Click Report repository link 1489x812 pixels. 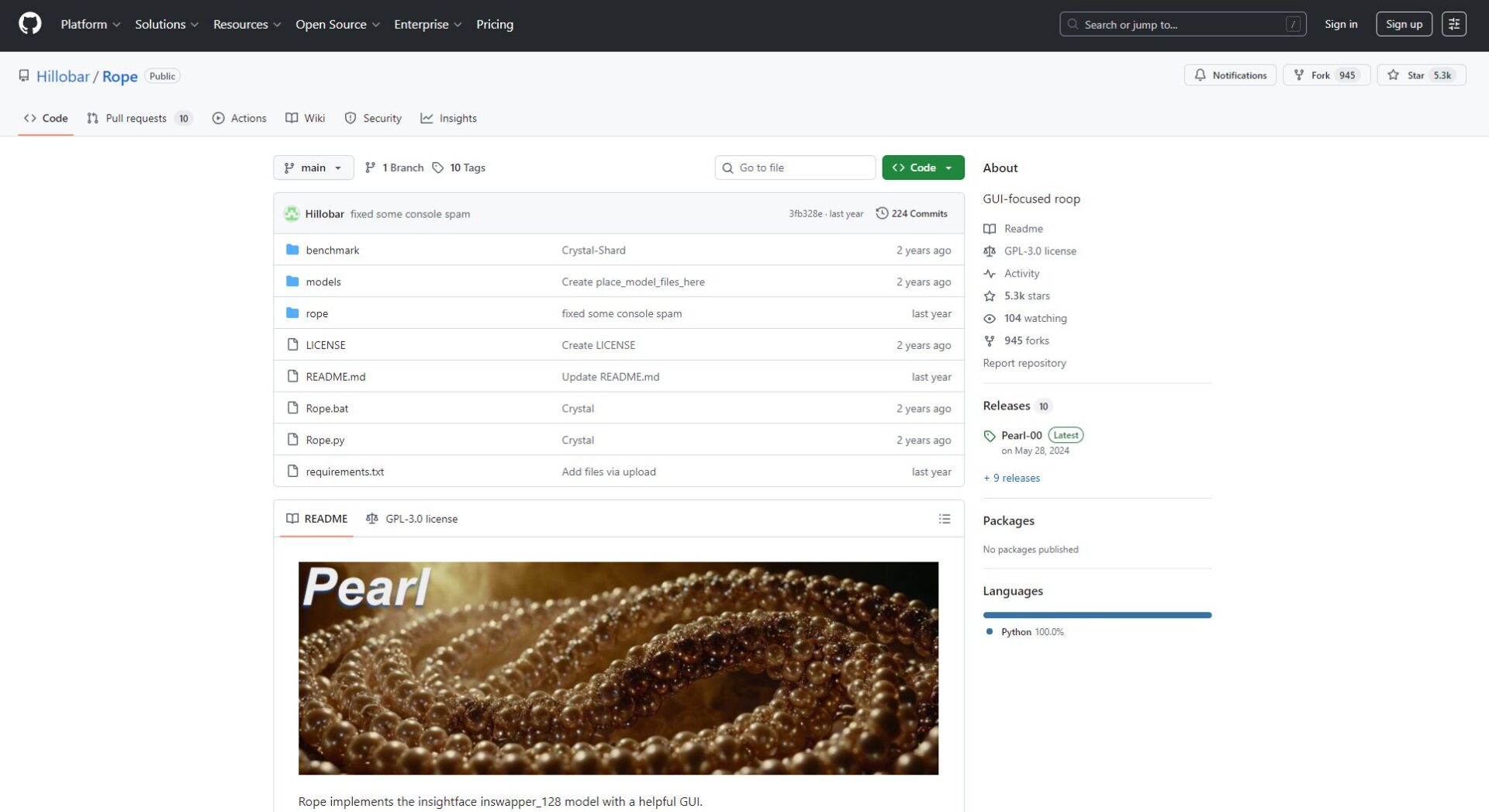pyautogui.click(x=1024, y=363)
